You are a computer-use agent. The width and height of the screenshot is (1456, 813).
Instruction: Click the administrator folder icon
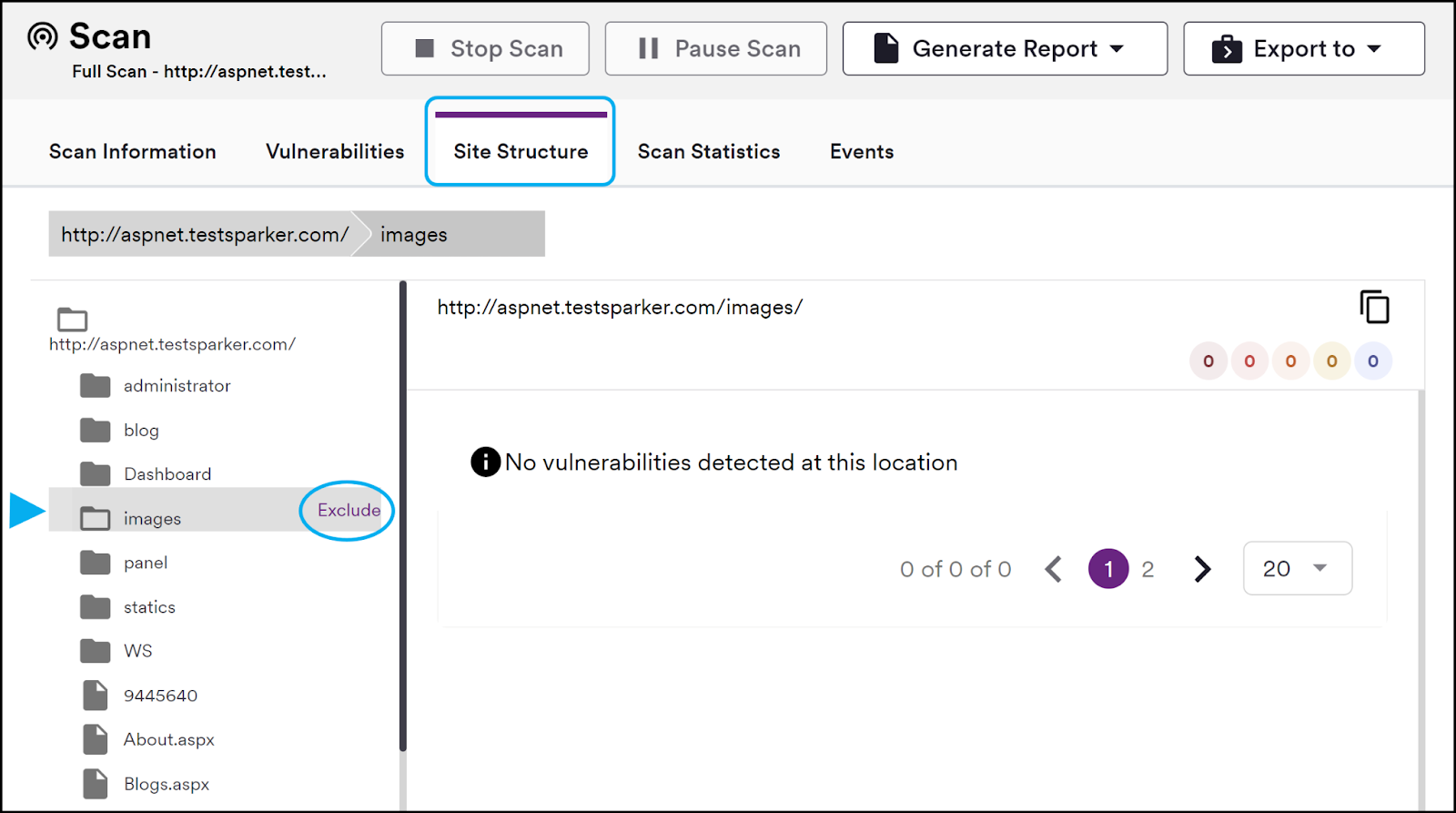[95, 386]
